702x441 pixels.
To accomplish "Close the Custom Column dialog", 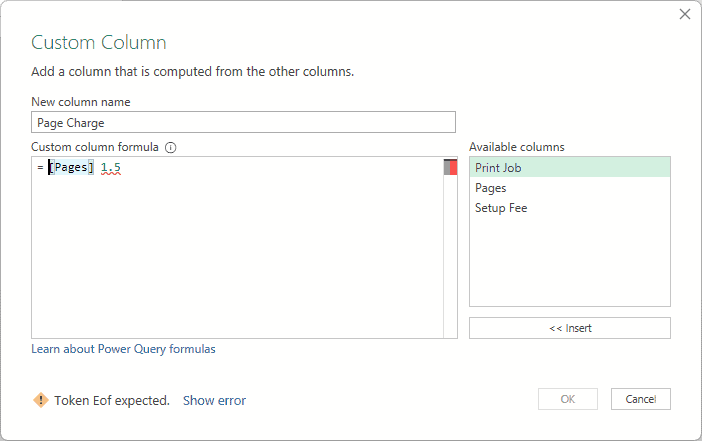I will pos(685,14).
